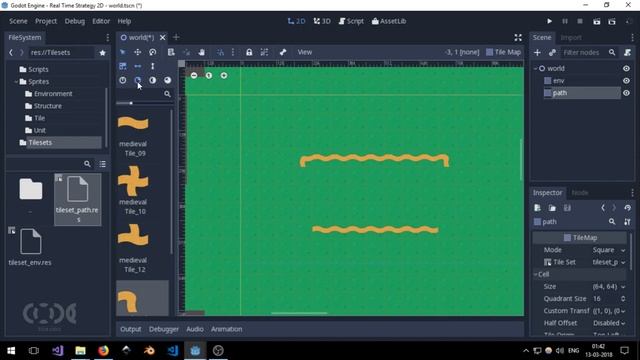Image resolution: width=640 pixels, height=360 pixels.
Task: Click the bone tool icon in the canvas toolbar
Action: [283, 52]
